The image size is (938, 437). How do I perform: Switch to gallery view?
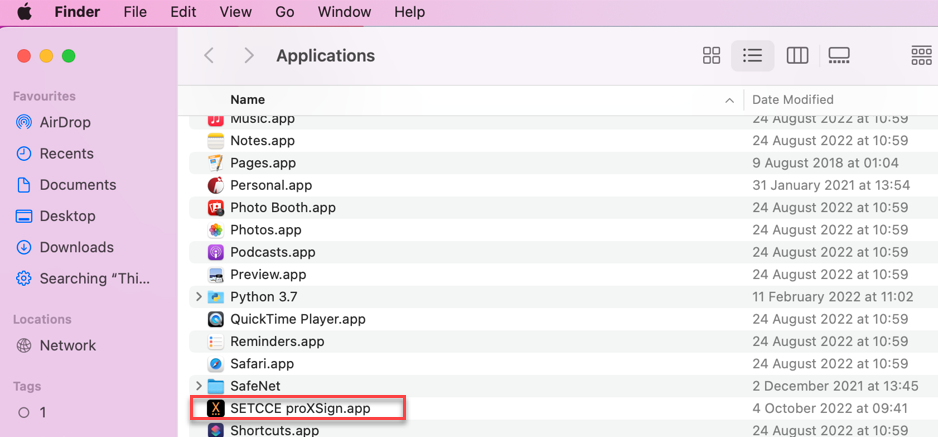[839, 56]
